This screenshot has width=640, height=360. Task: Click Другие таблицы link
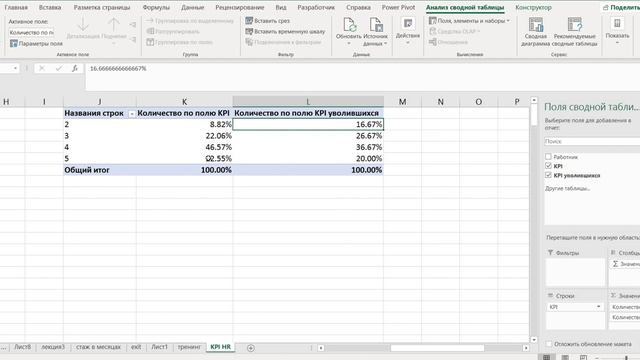tap(567, 189)
